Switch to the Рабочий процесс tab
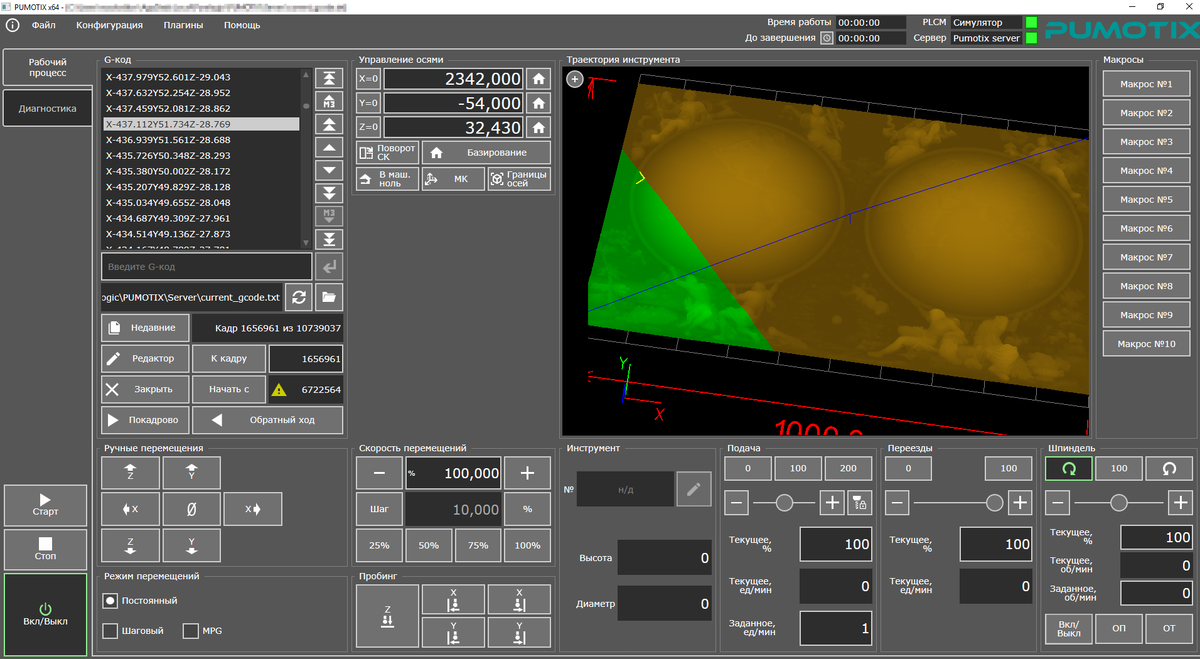This screenshot has width=1200, height=659. point(47,68)
